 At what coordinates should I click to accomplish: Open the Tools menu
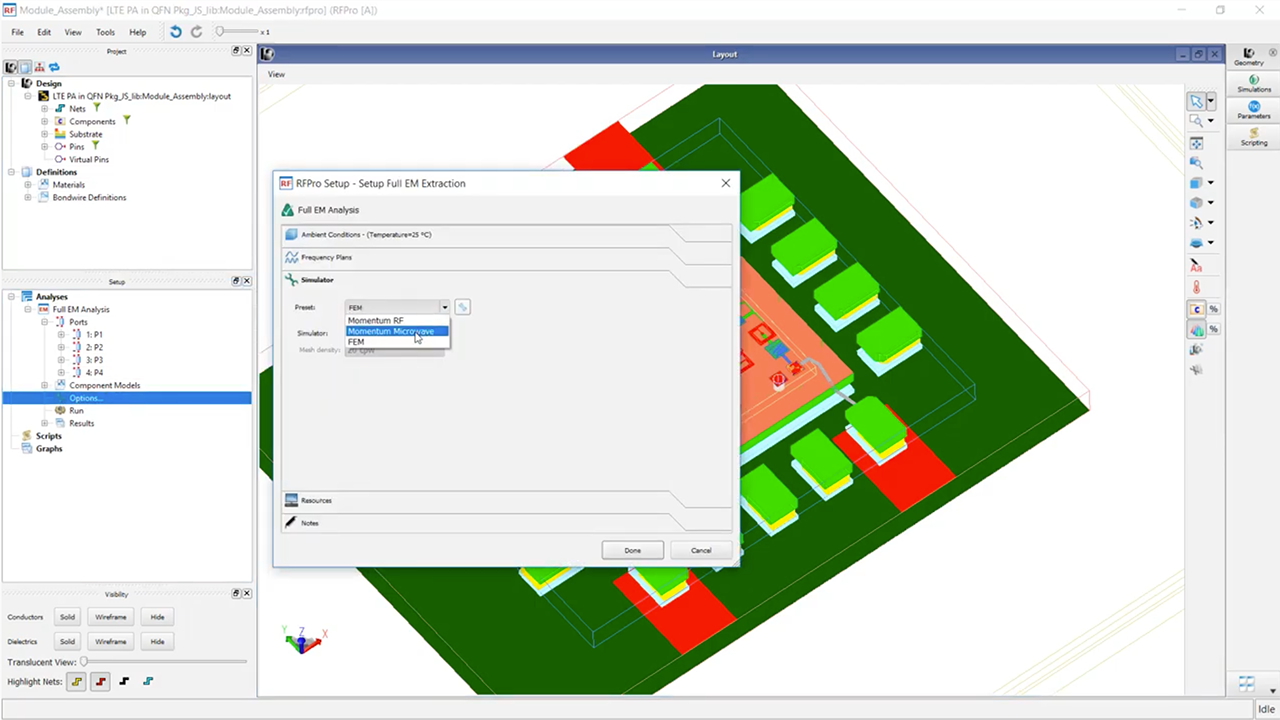[105, 32]
